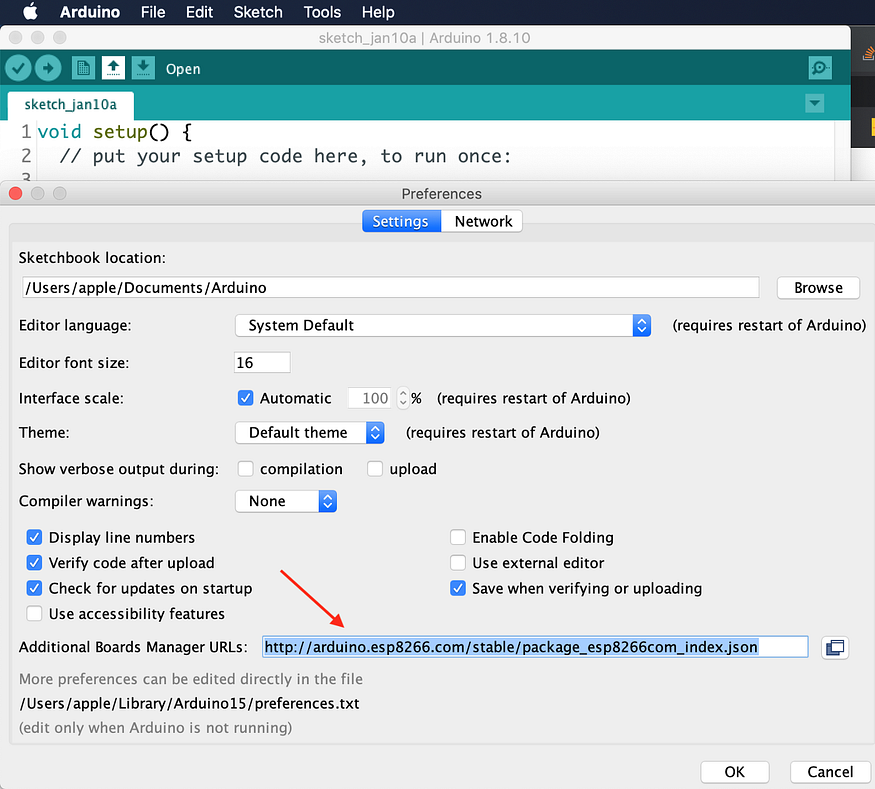Open the tab options dropdown arrow
Viewport: 875px width, 789px height.
point(815,103)
